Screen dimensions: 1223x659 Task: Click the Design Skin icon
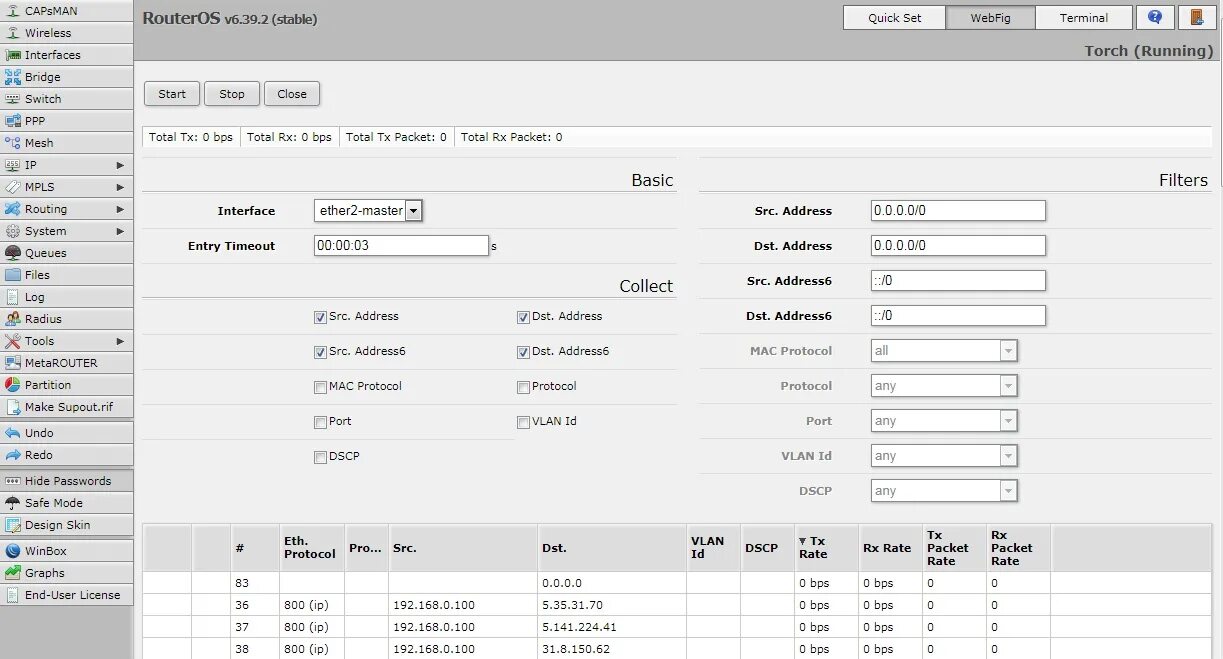click(x=13, y=525)
